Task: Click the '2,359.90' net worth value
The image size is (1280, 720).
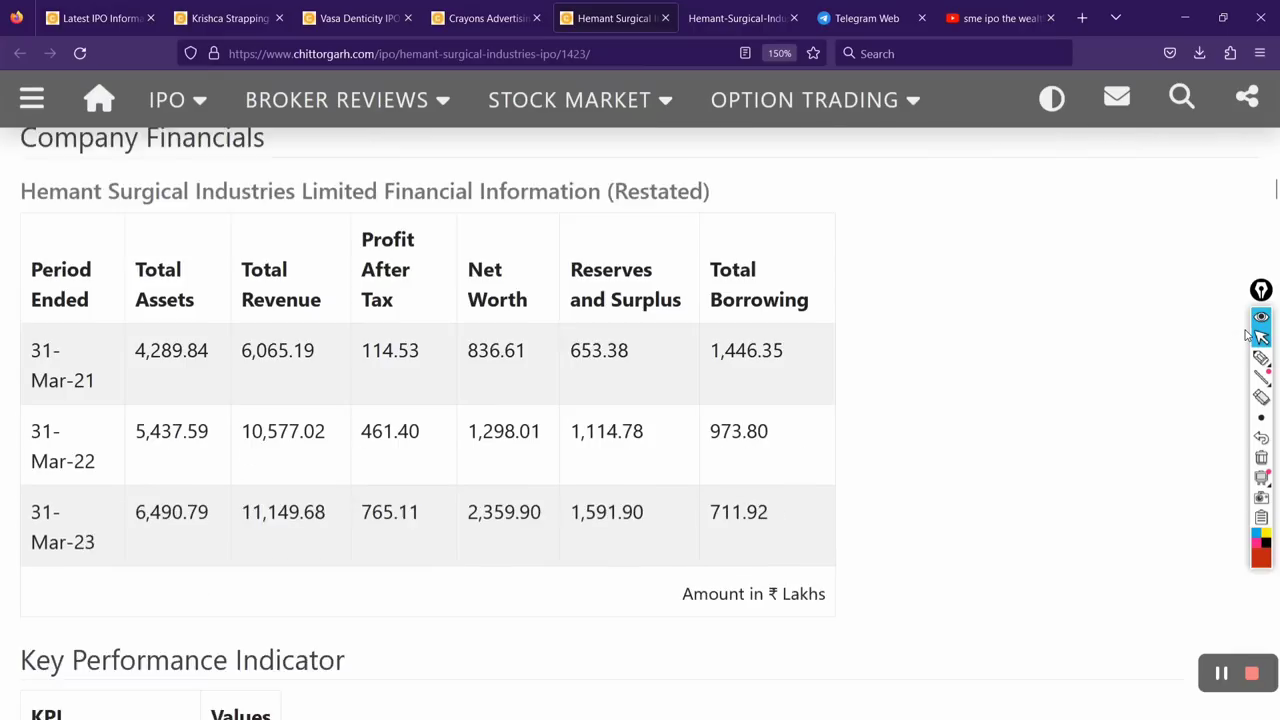Action: [x=504, y=512]
